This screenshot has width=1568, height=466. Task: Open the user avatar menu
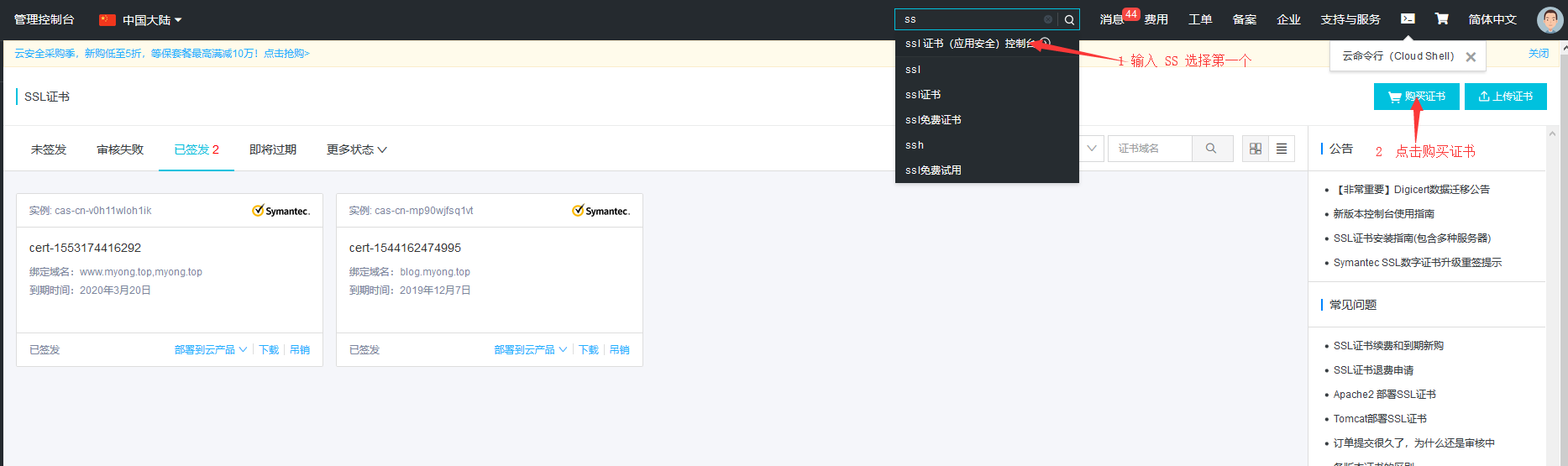(x=1550, y=19)
